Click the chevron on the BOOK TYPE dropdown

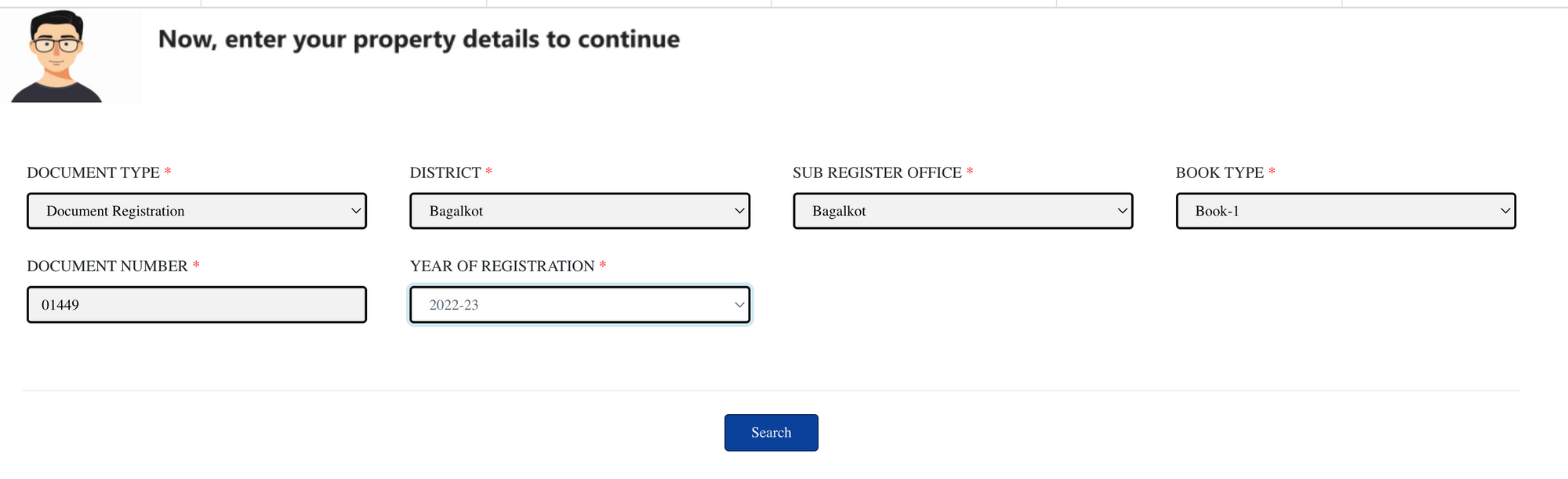pyautogui.click(x=1504, y=210)
